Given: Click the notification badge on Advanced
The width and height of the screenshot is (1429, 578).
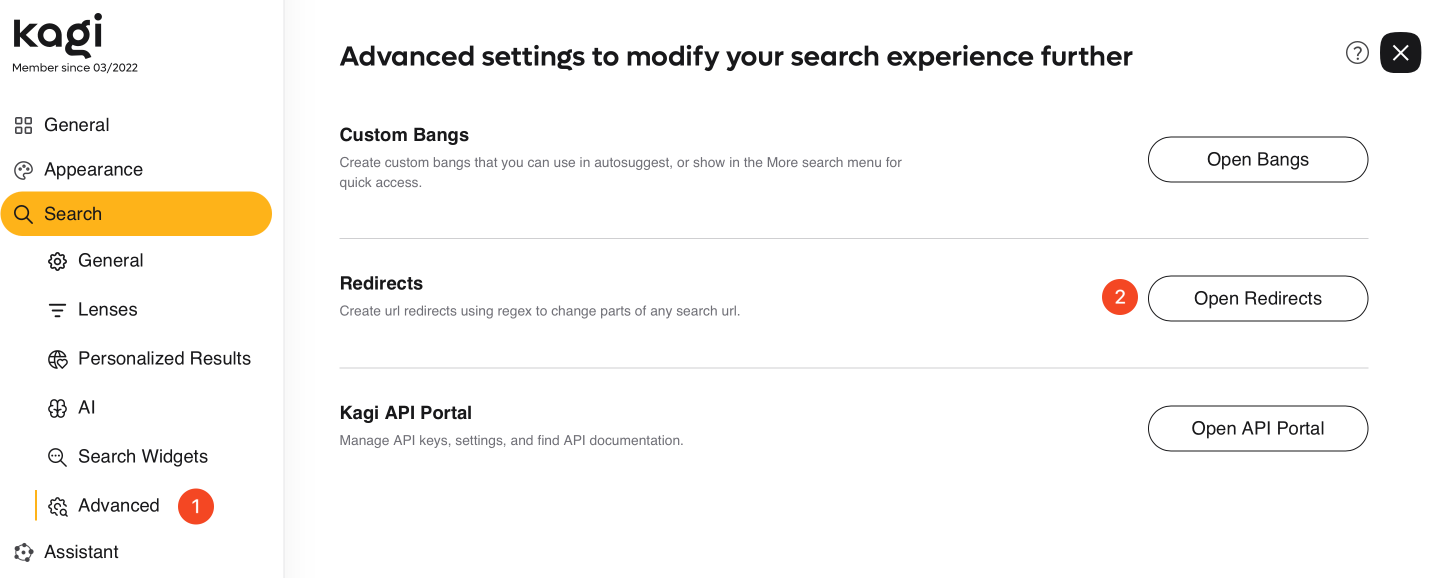Looking at the screenshot, I should (195, 506).
